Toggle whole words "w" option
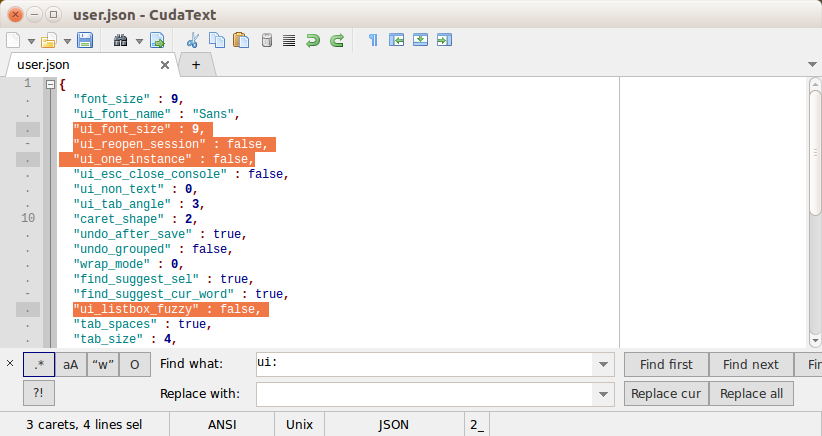The image size is (822, 436). tap(103, 364)
